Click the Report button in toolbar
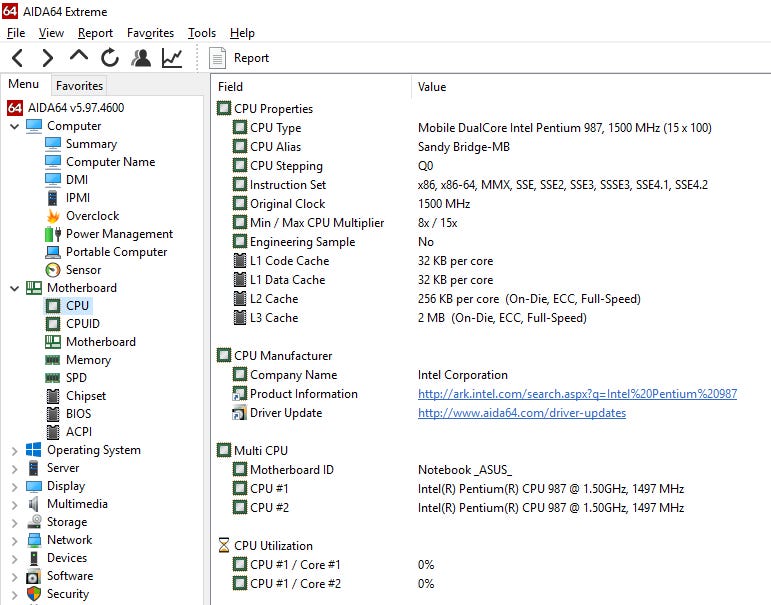771x605 pixels. pyautogui.click(x=240, y=58)
